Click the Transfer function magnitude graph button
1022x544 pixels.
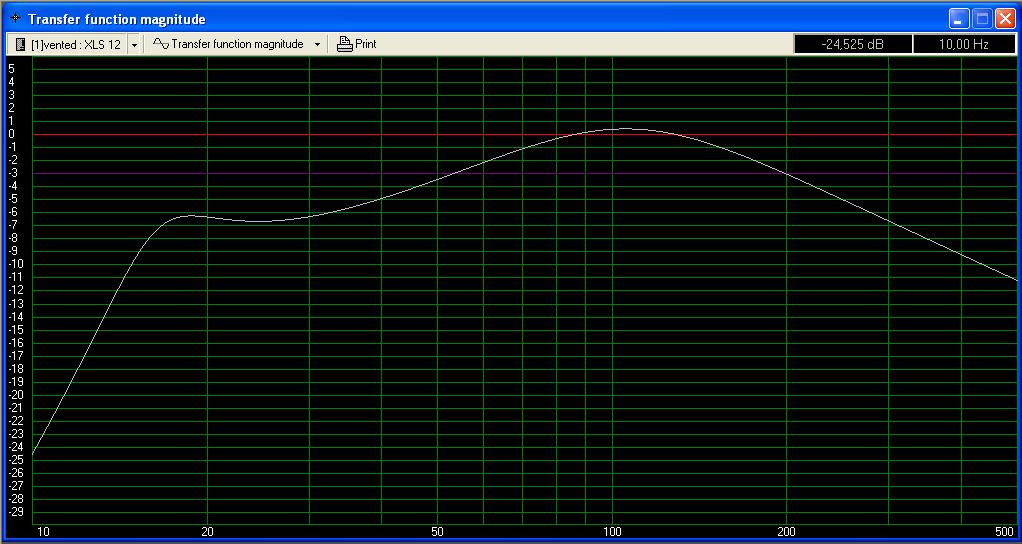click(x=228, y=44)
